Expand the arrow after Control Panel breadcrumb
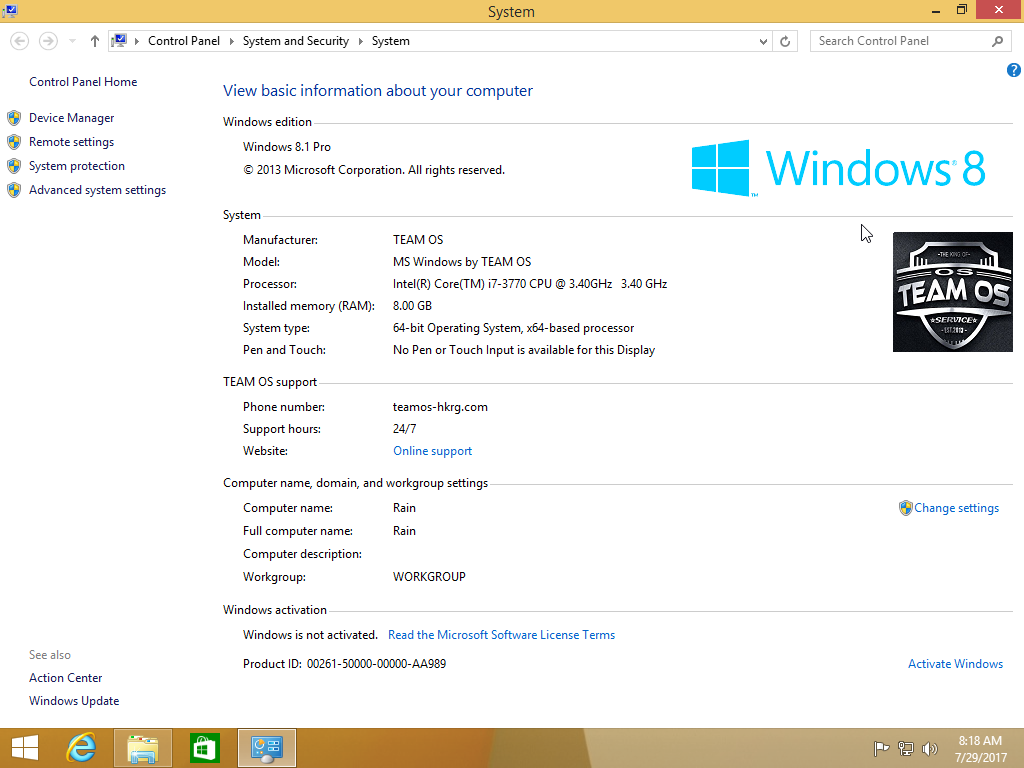Viewport: 1024px width, 768px height. pos(231,41)
